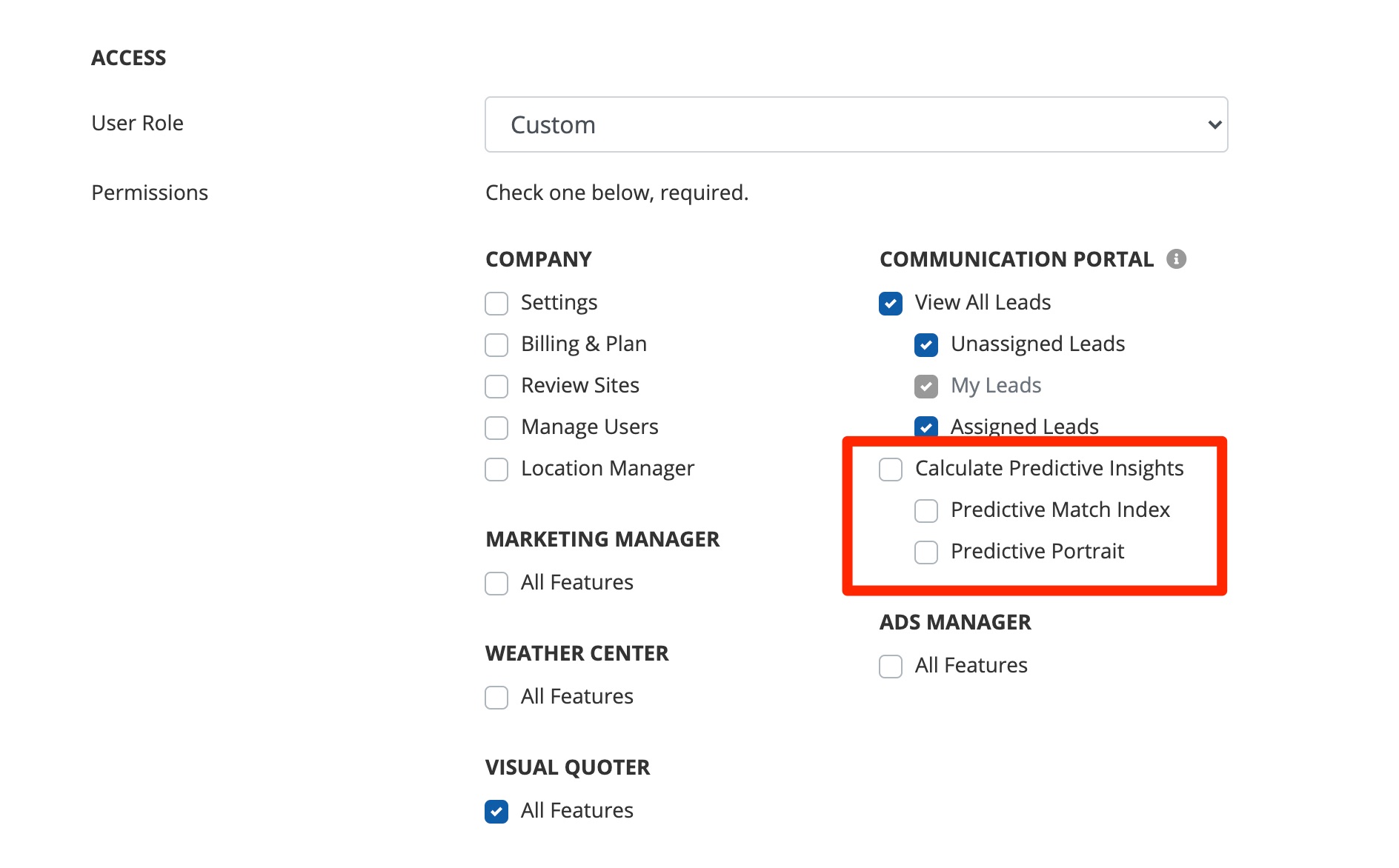Check Weather Center All Features
This screenshot has height=868, width=1399.
(496, 698)
